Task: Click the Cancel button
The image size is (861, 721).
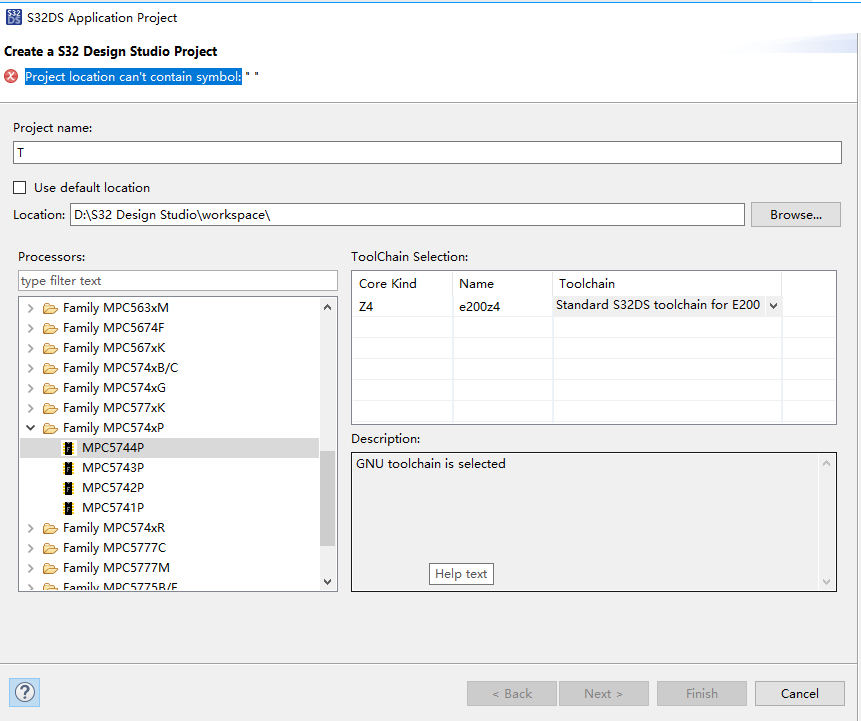Action: 800,694
